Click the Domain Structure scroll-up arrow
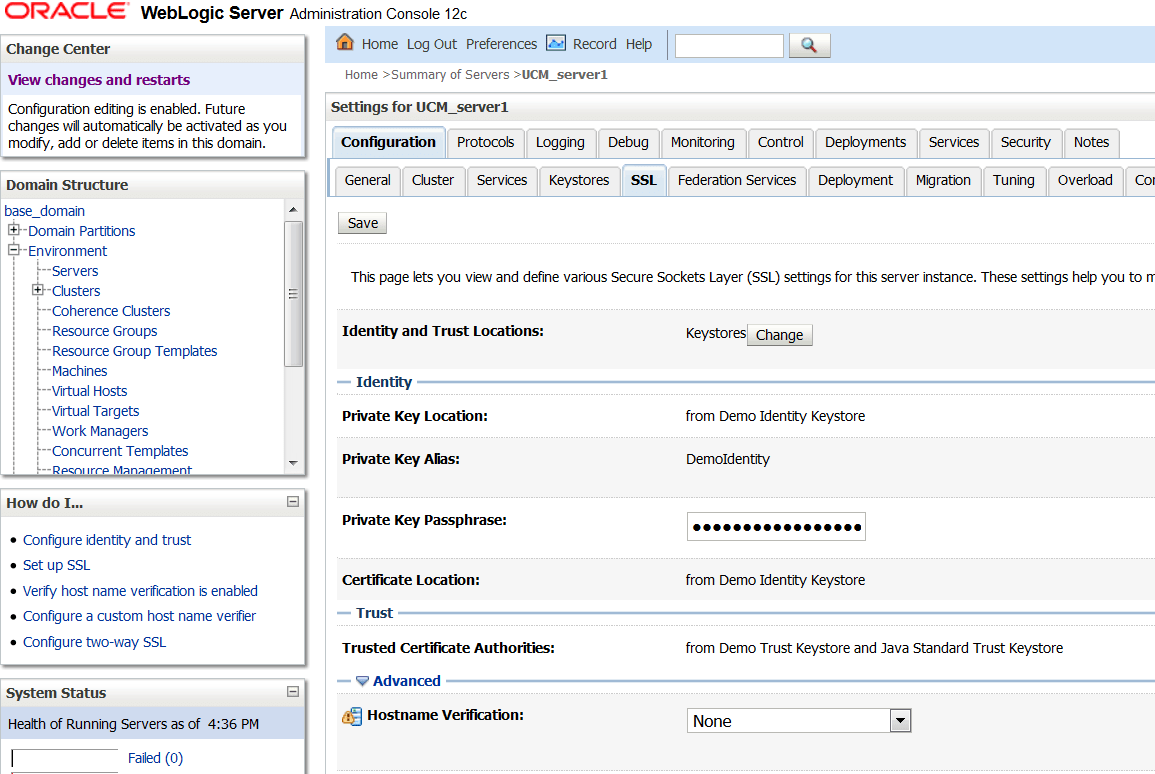This screenshot has height=774, width=1155. [x=293, y=210]
